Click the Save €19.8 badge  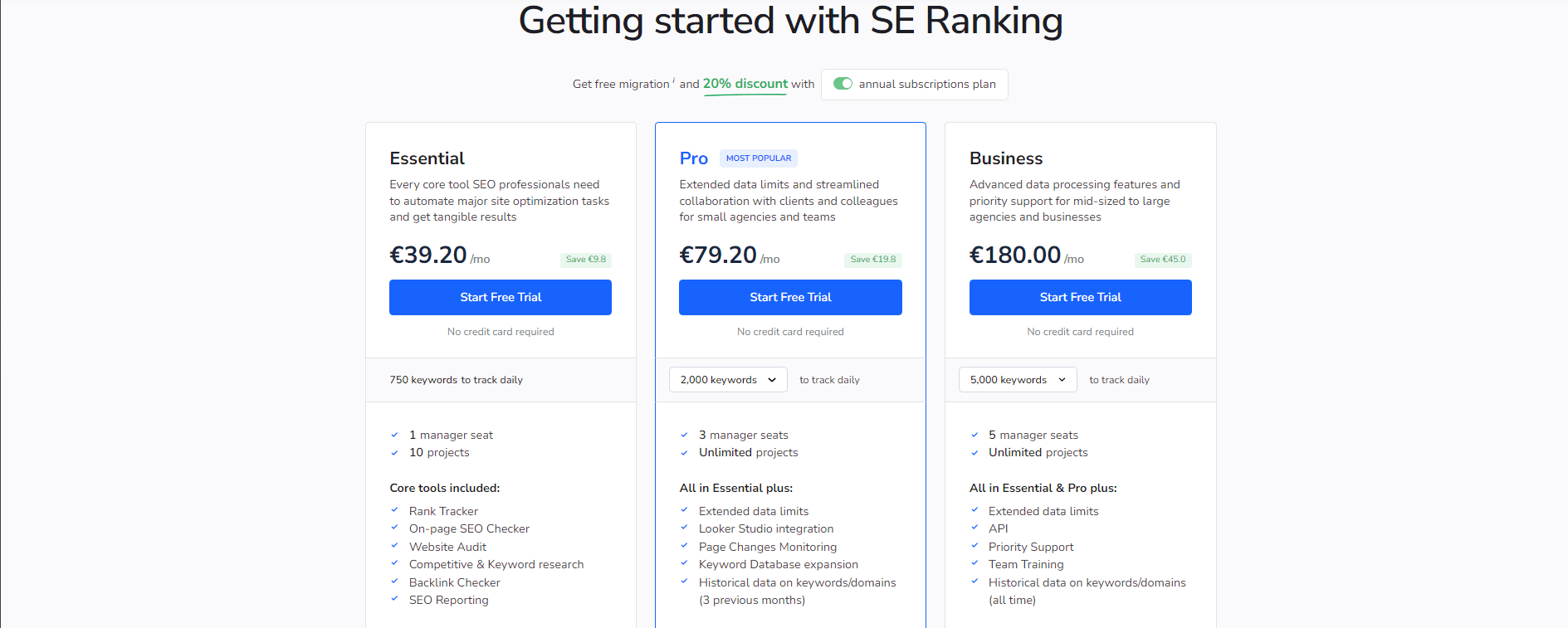[x=873, y=260]
